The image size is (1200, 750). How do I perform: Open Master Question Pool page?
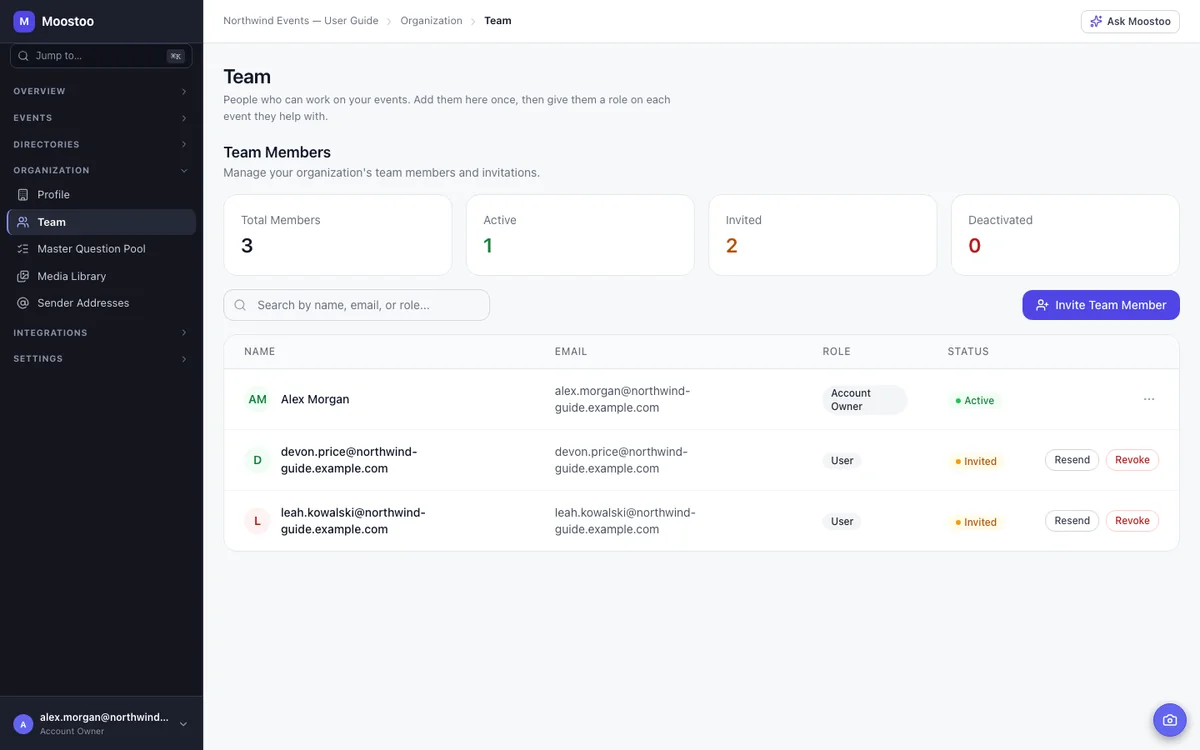coord(101,249)
